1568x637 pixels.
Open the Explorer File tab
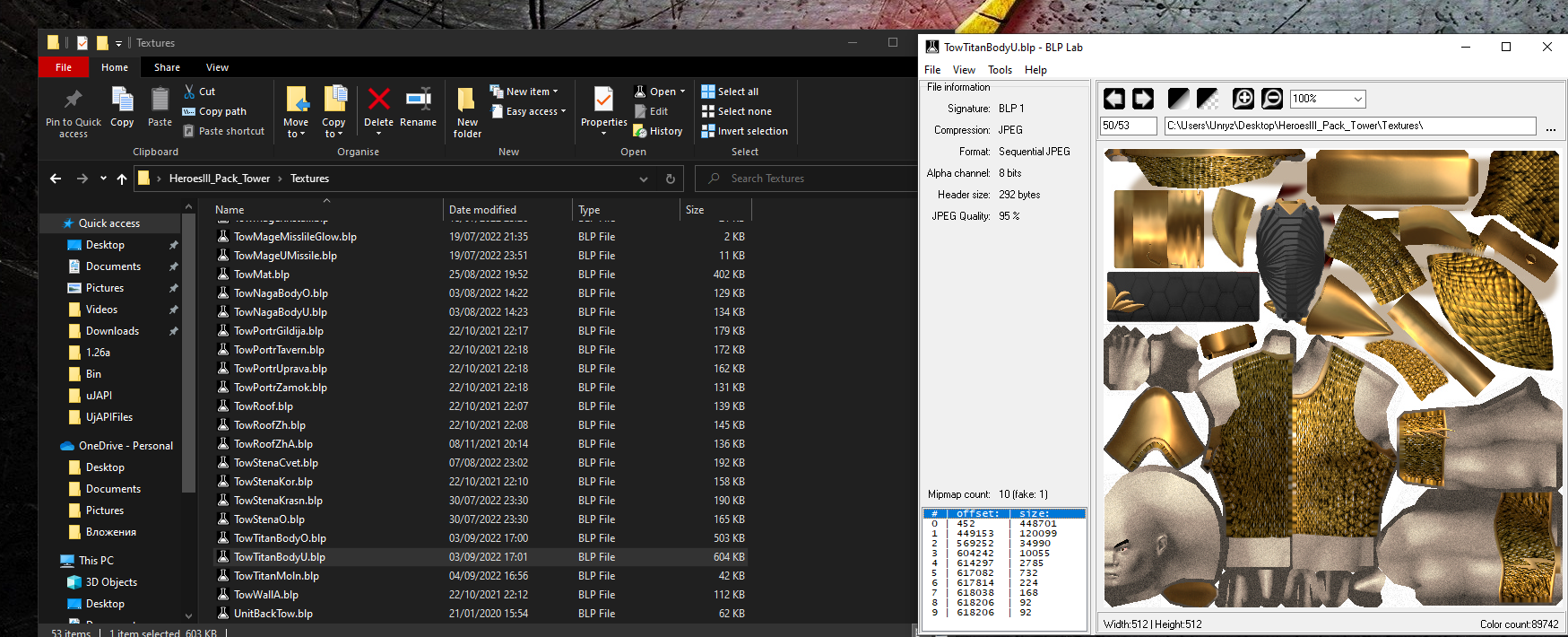tap(64, 67)
